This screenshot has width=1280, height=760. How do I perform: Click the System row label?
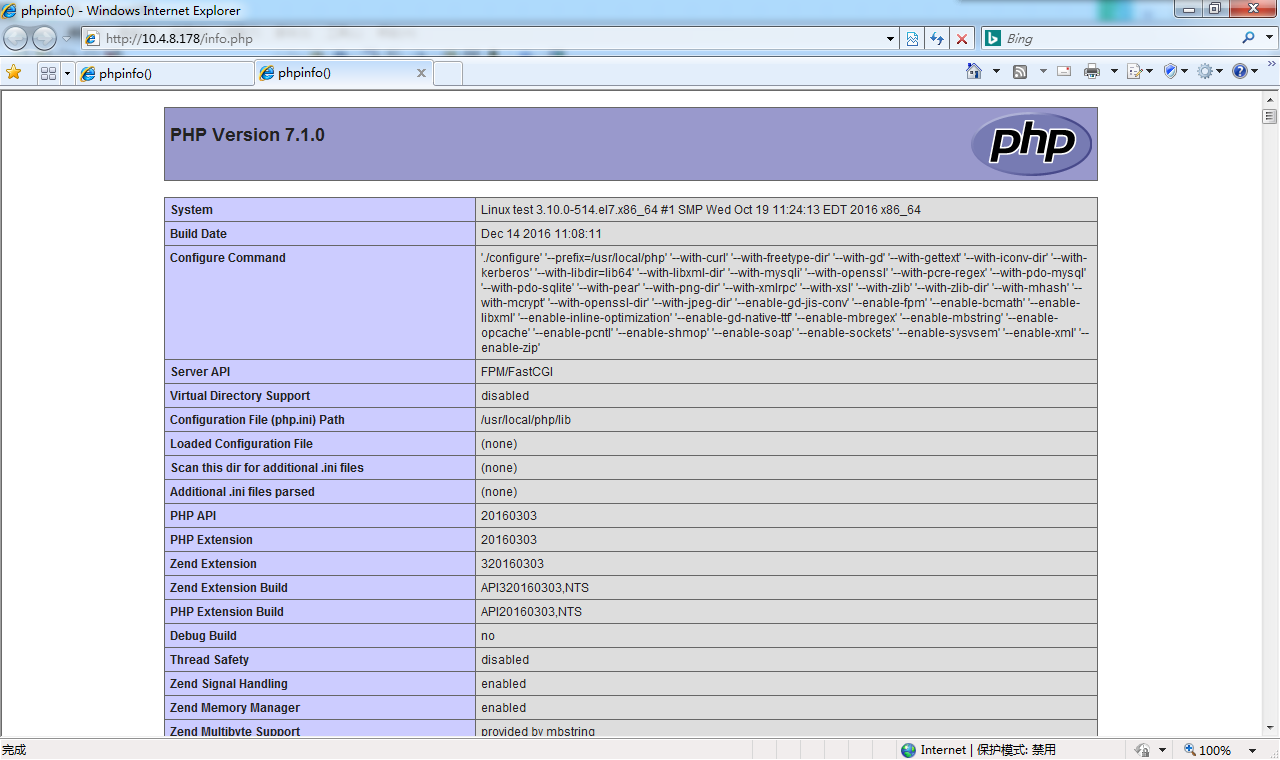(x=191, y=210)
